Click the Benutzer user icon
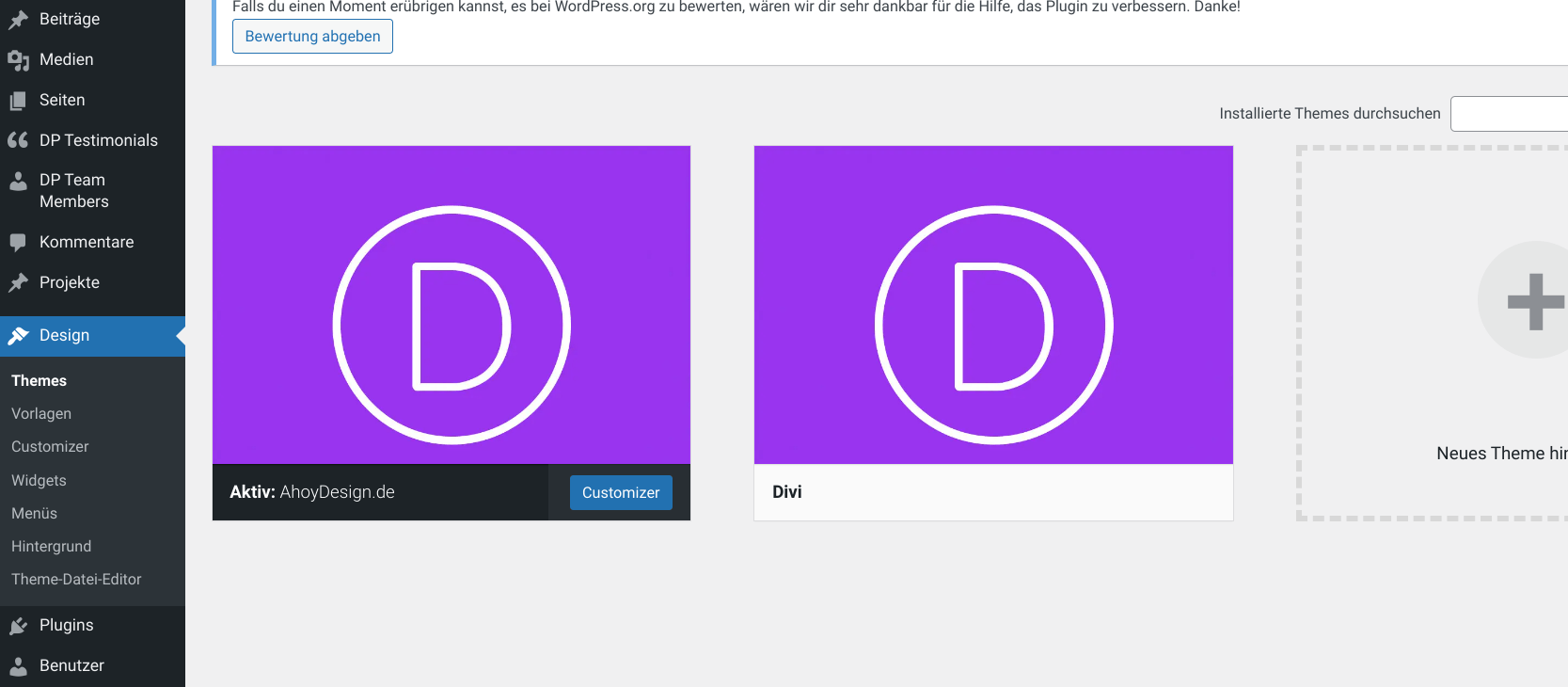The image size is (1568, 687). [18, 666]
